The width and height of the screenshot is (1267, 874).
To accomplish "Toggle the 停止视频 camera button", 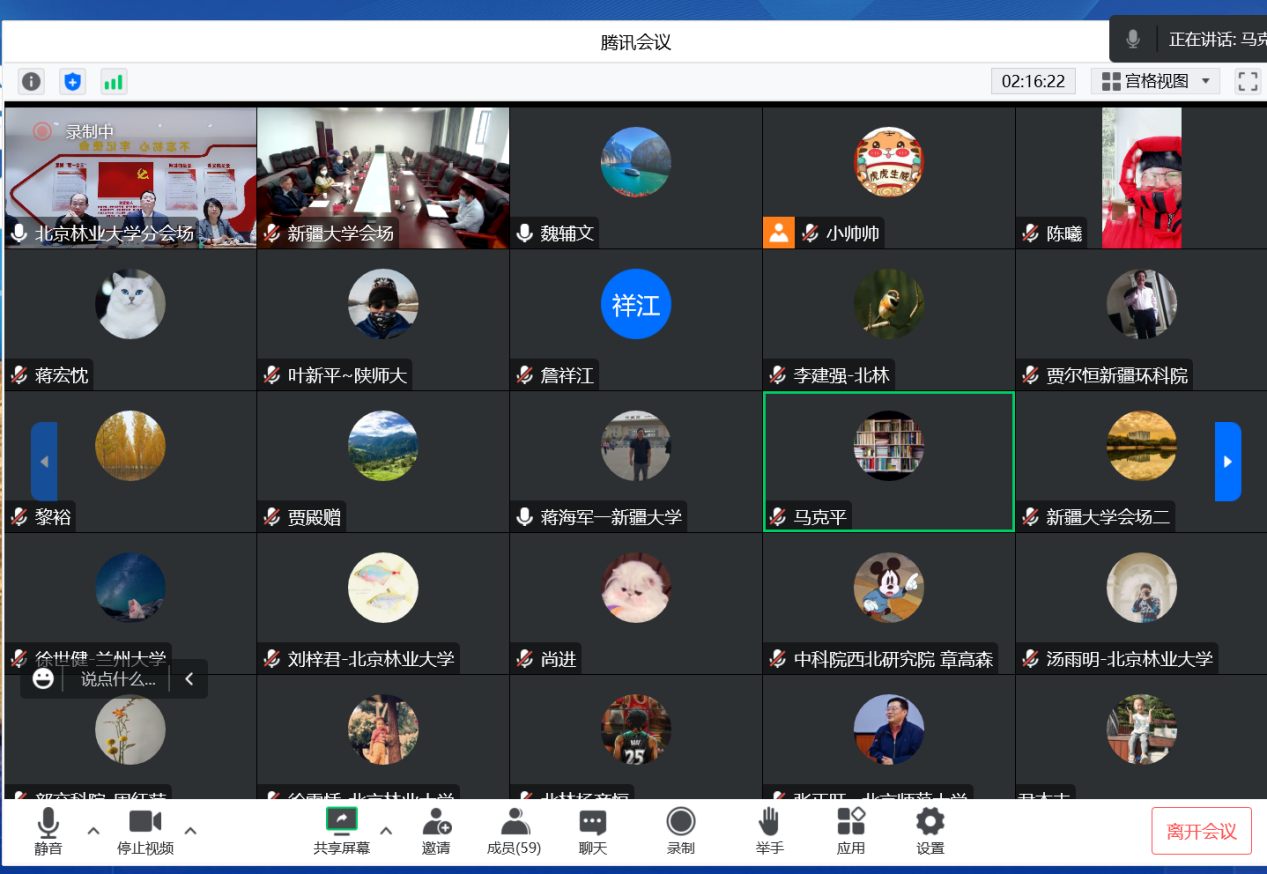I will 145,831.
